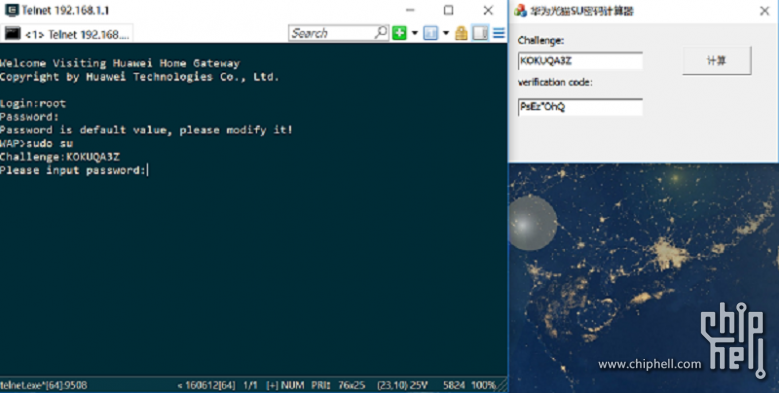Maximize the Telnet 192.168.1.1 window
779x393 pixels.
coord(449,10)
